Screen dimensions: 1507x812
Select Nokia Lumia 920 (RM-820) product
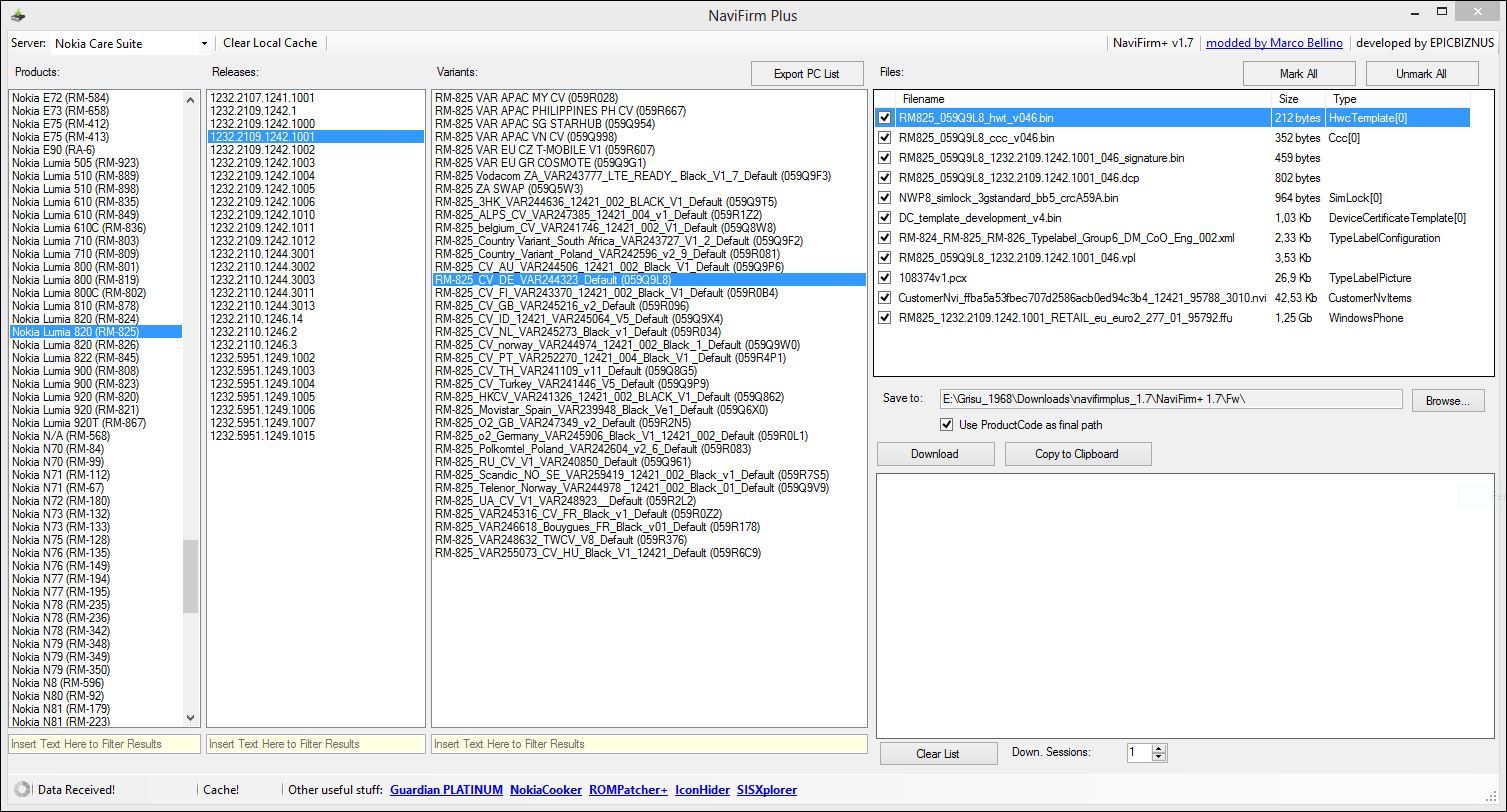point(75,397)
